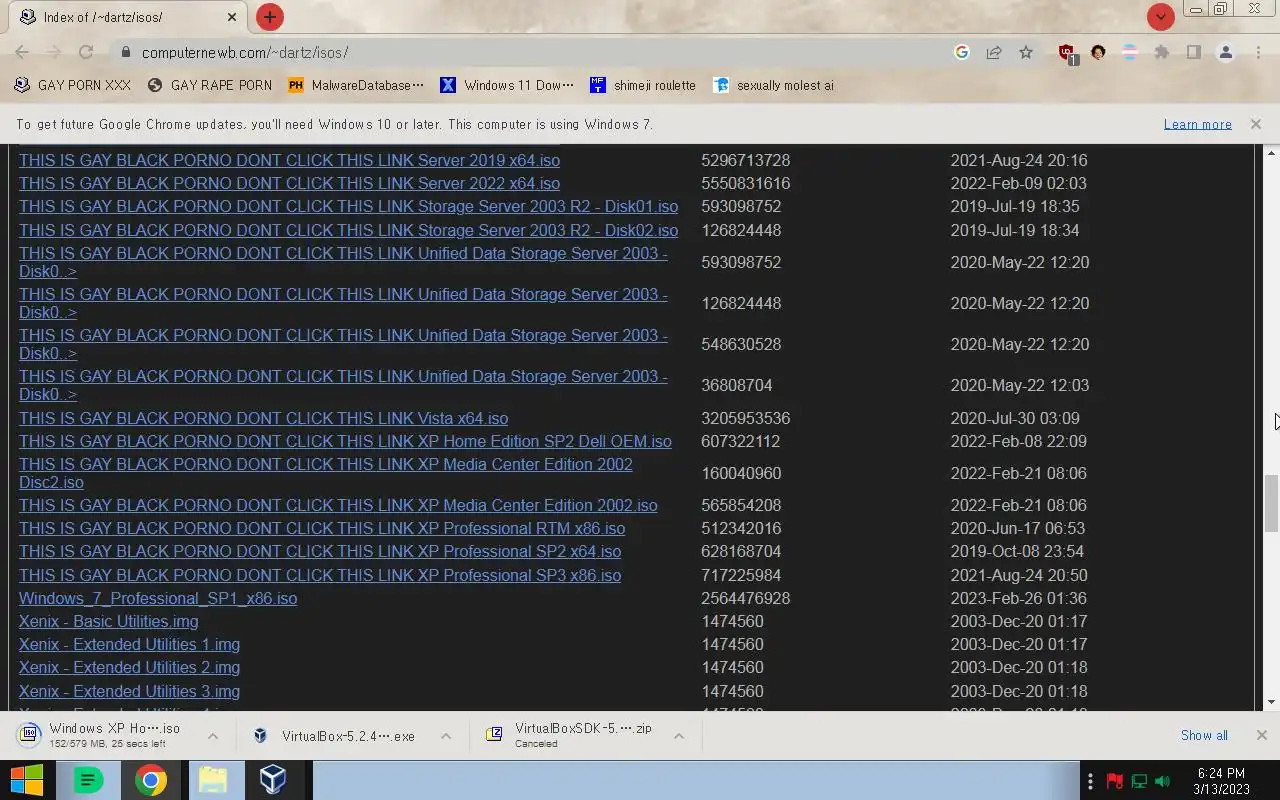Click the red flag tray icon

[1115, 781]
